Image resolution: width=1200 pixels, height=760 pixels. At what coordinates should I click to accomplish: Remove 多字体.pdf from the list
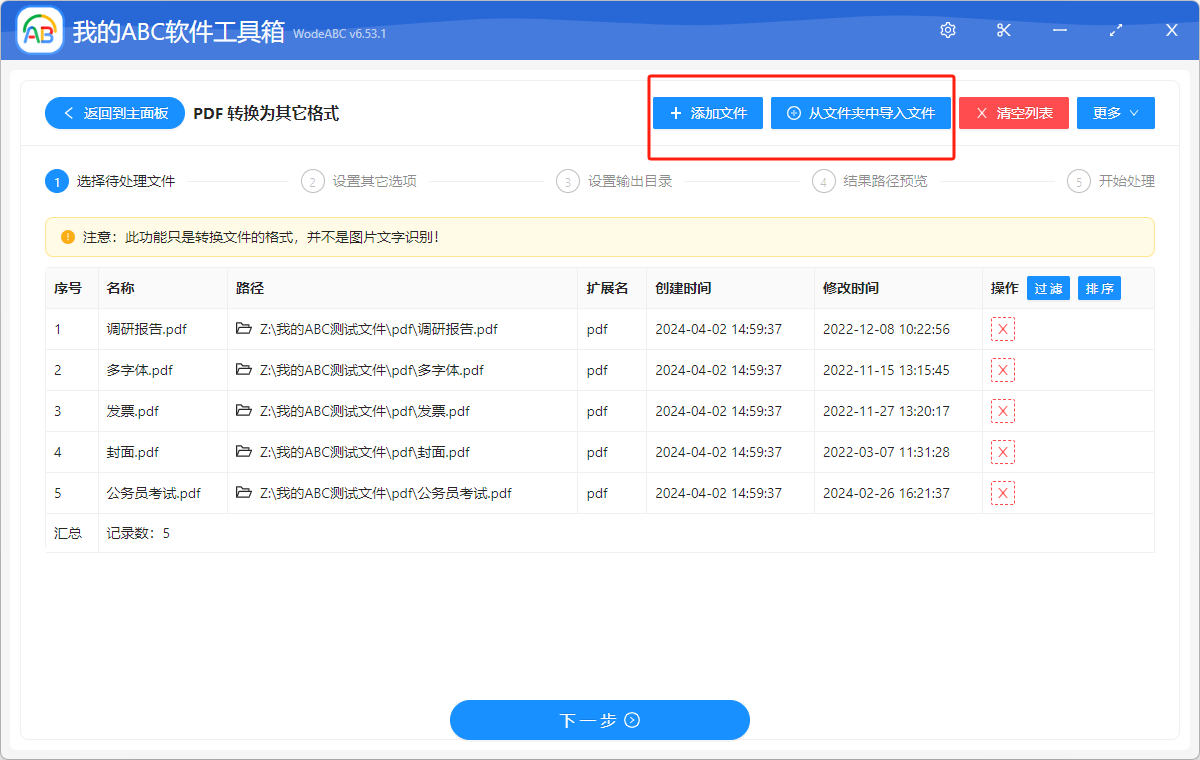1002,369
